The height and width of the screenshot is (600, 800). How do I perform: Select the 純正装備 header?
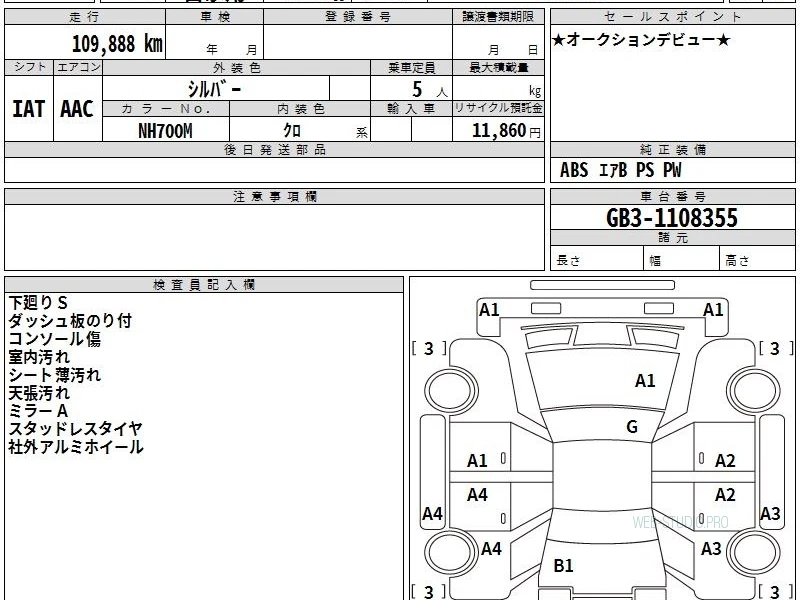click(x=672, y=149)
